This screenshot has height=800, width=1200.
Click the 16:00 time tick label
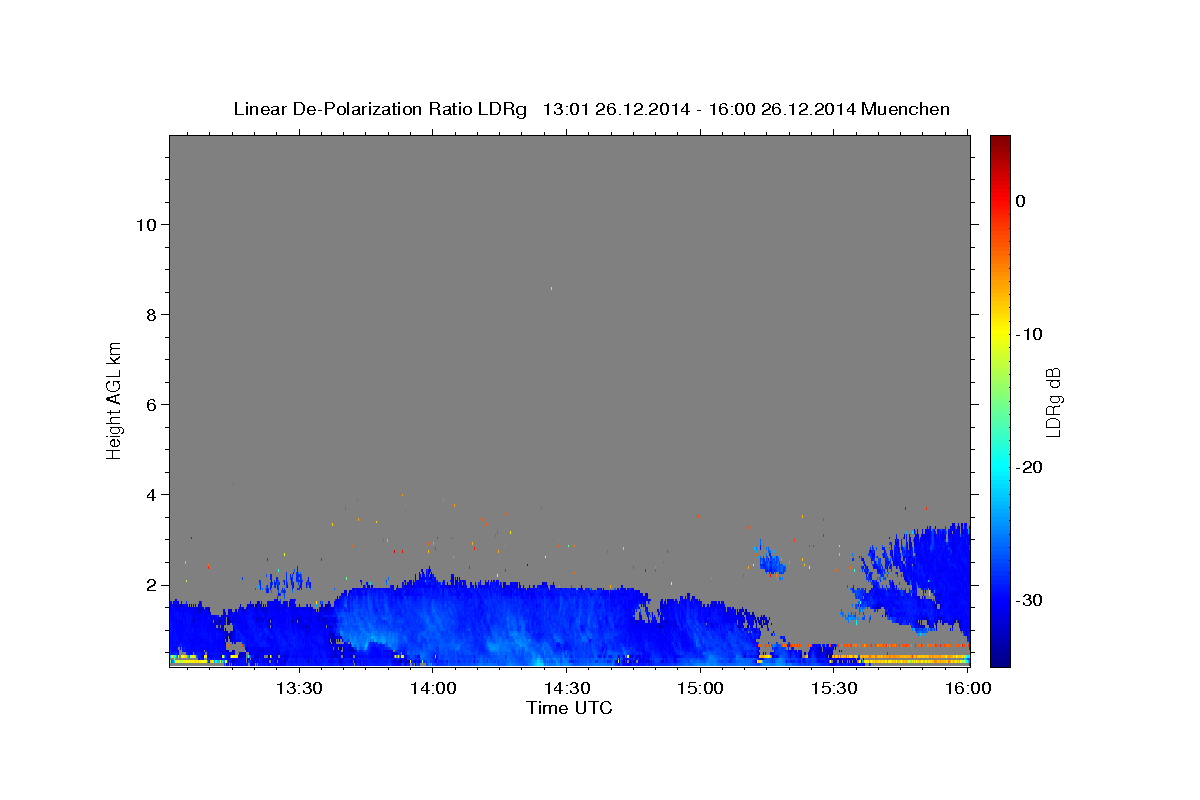967,689
